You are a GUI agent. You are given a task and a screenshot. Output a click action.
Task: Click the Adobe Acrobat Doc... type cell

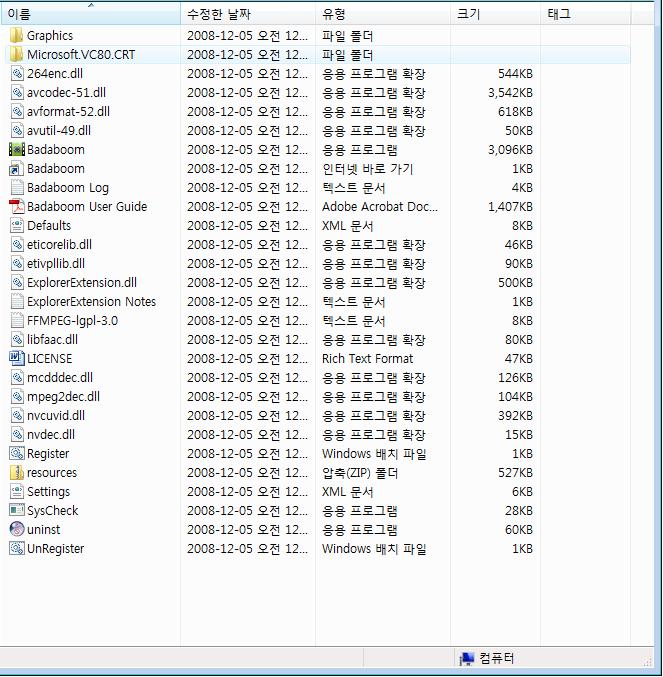click(380, 207)
